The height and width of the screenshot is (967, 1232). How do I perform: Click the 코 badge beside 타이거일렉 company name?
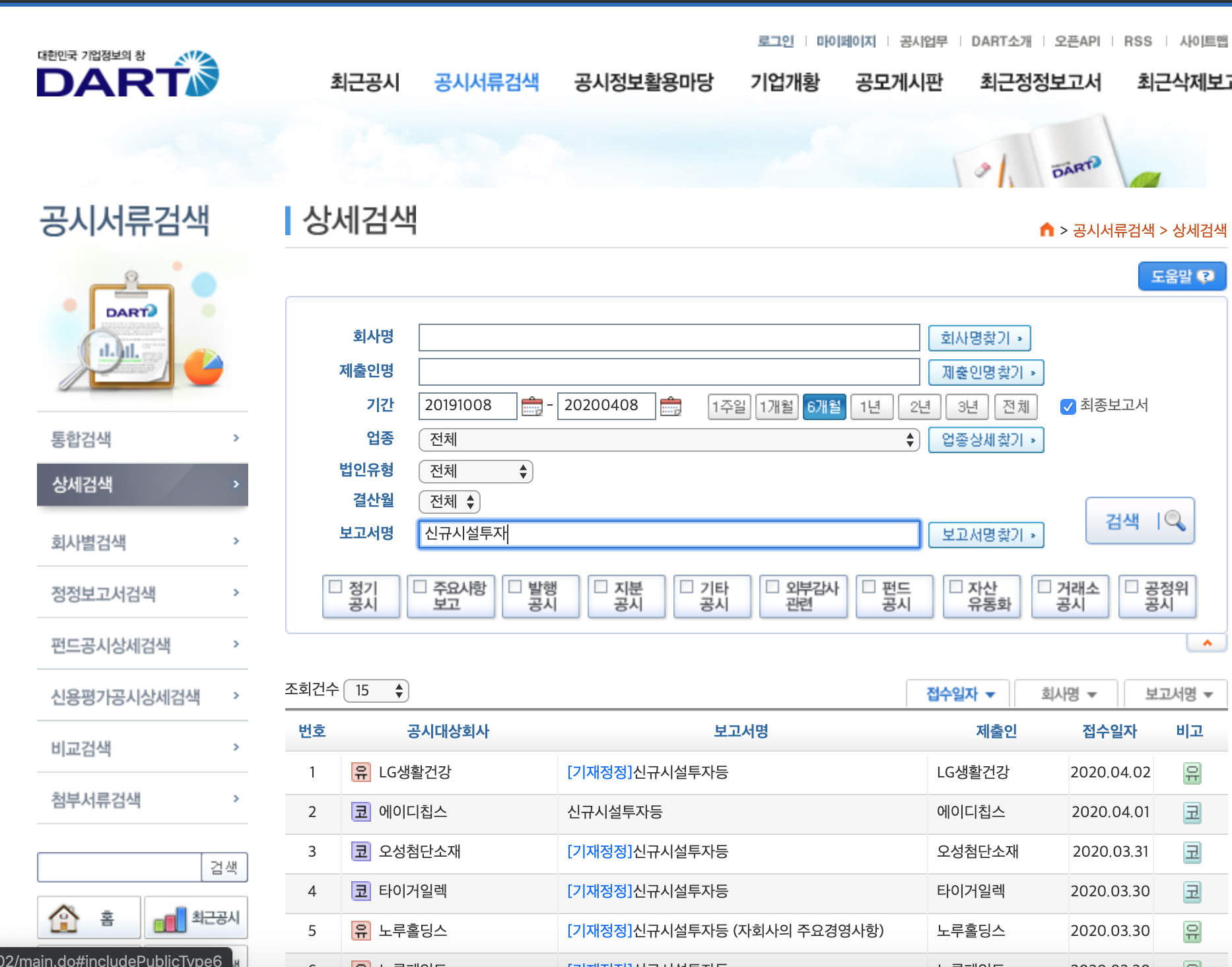(x=360, y=891)
